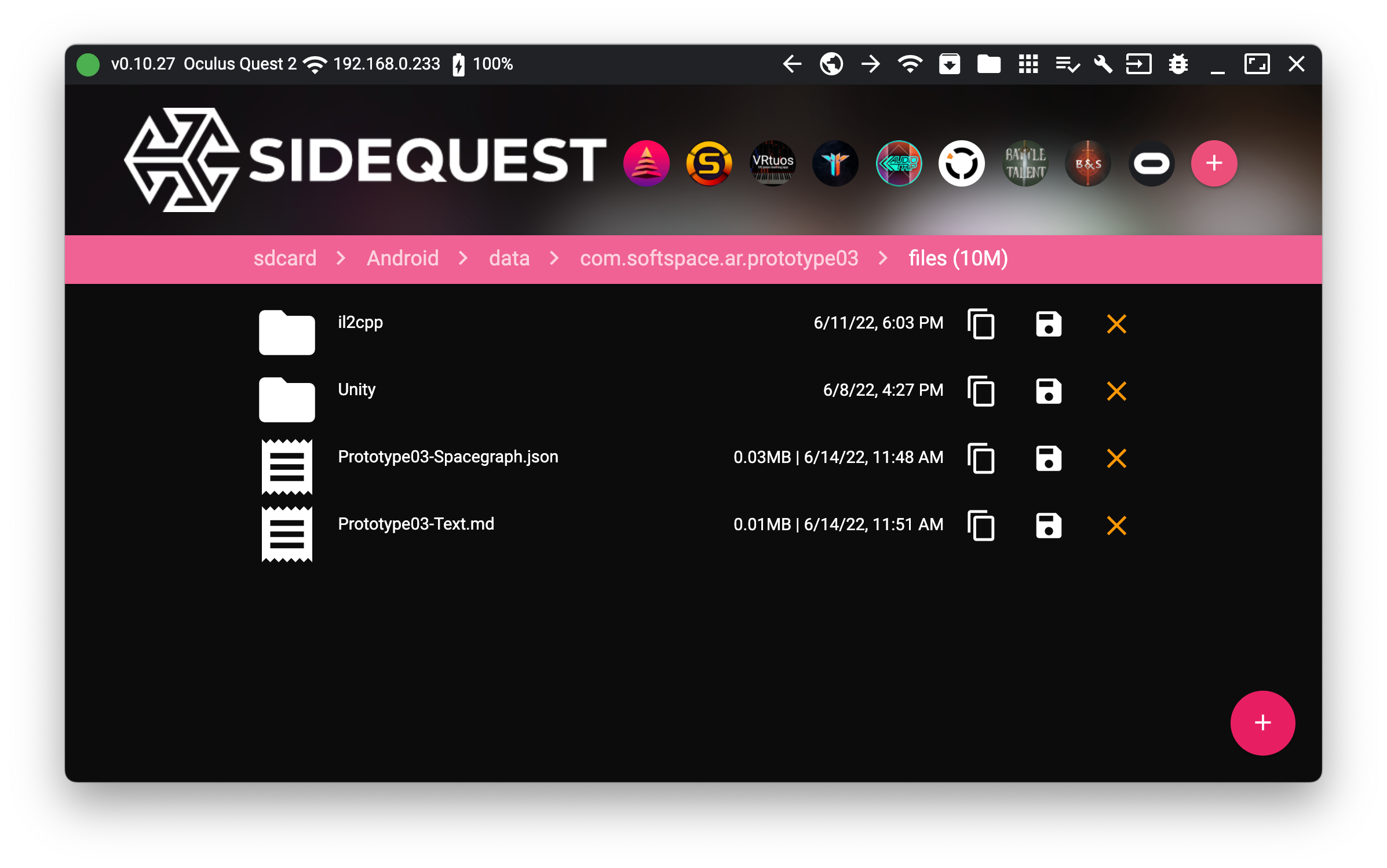Click the pink floating add button
Image resolution: width=1387 pixels, height=868 pixels.
coord(1262,723)
